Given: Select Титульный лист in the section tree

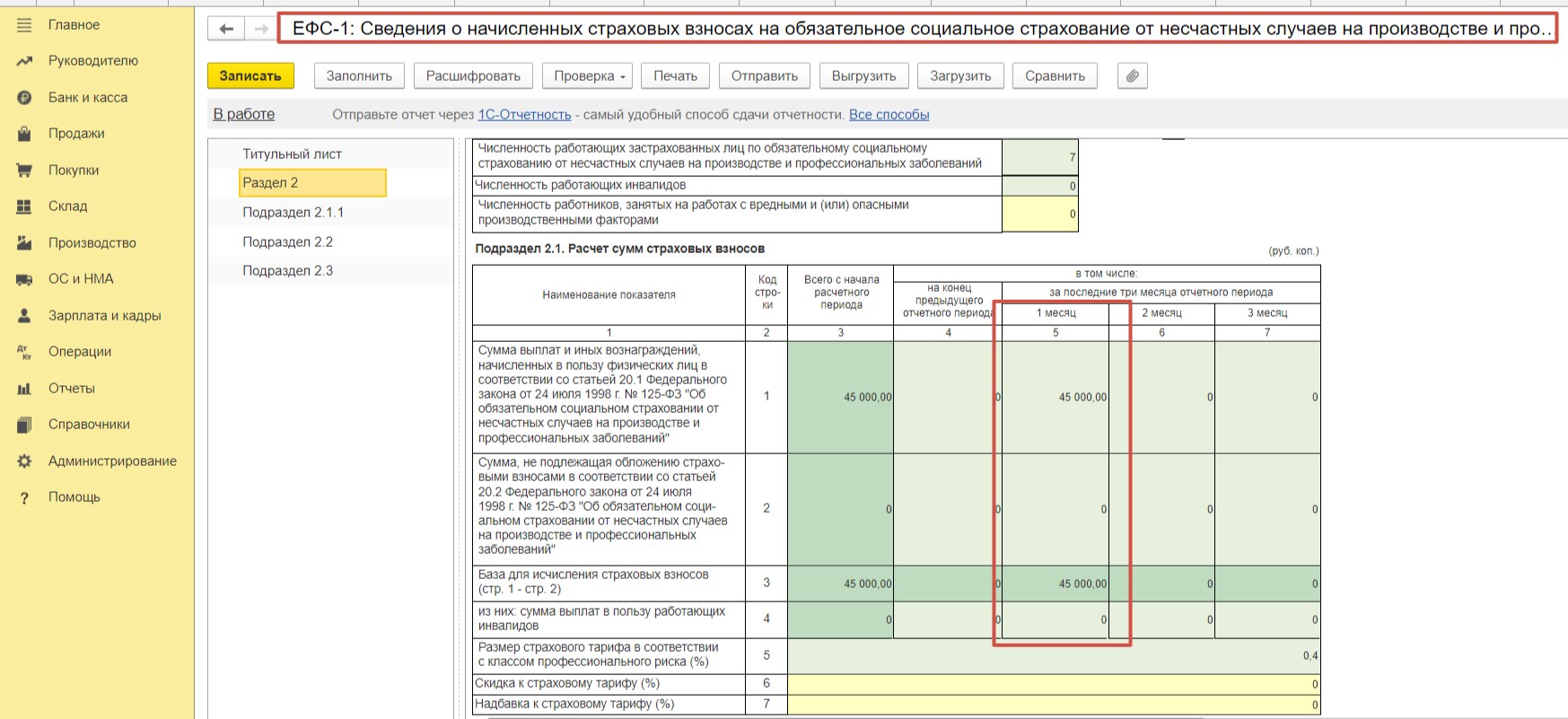Looking at the screenshot, I should point(293,154).
